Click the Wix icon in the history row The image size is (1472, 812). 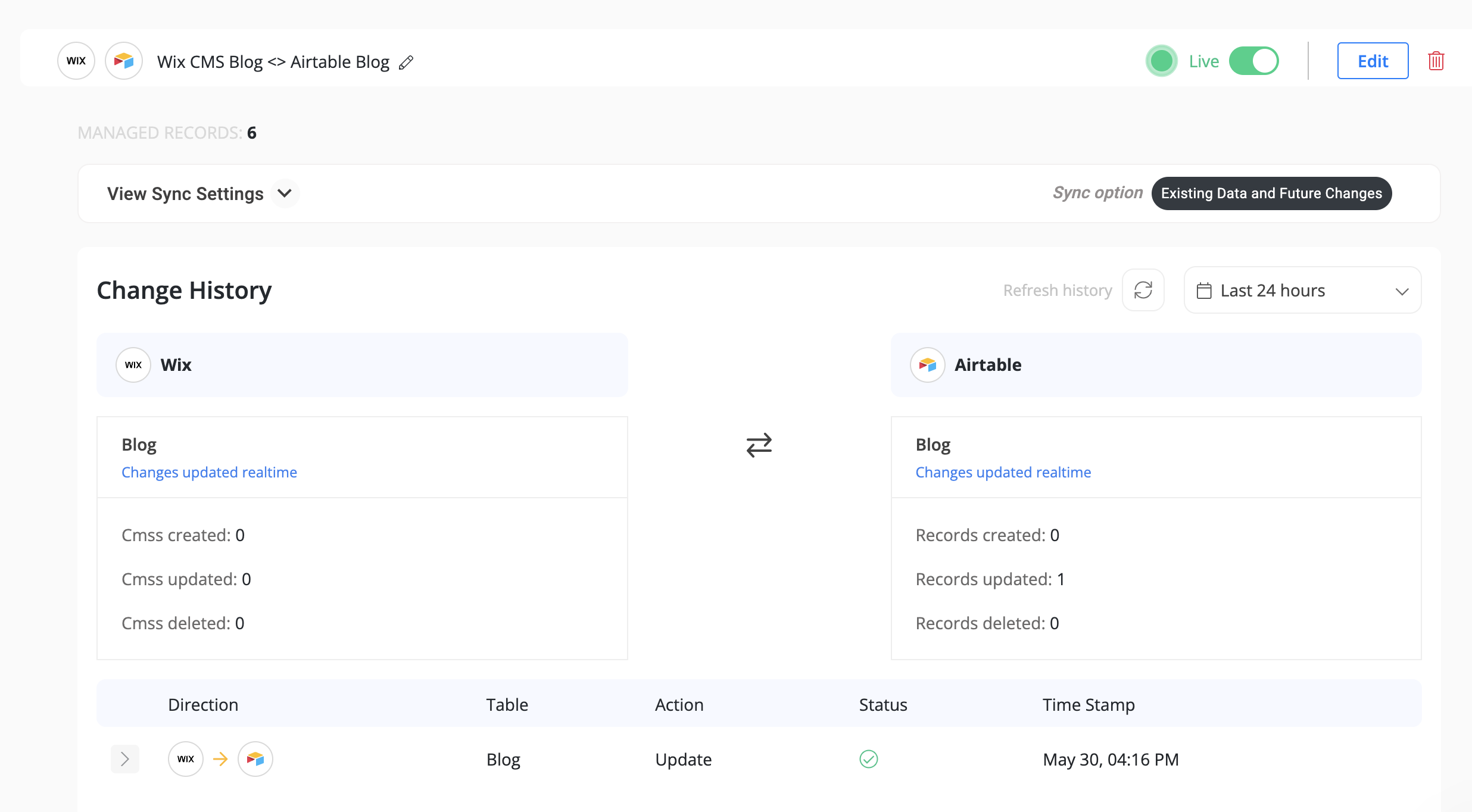tap(186, 759)
